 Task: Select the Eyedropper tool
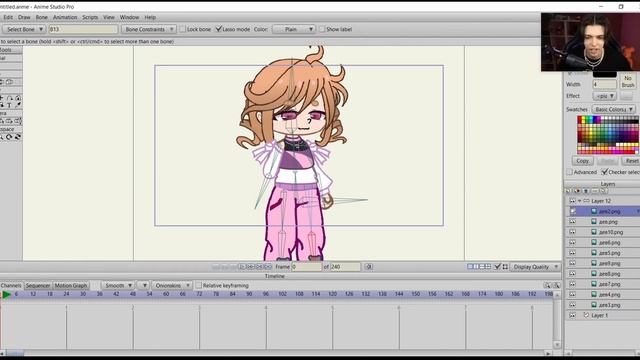pos(18,105)
